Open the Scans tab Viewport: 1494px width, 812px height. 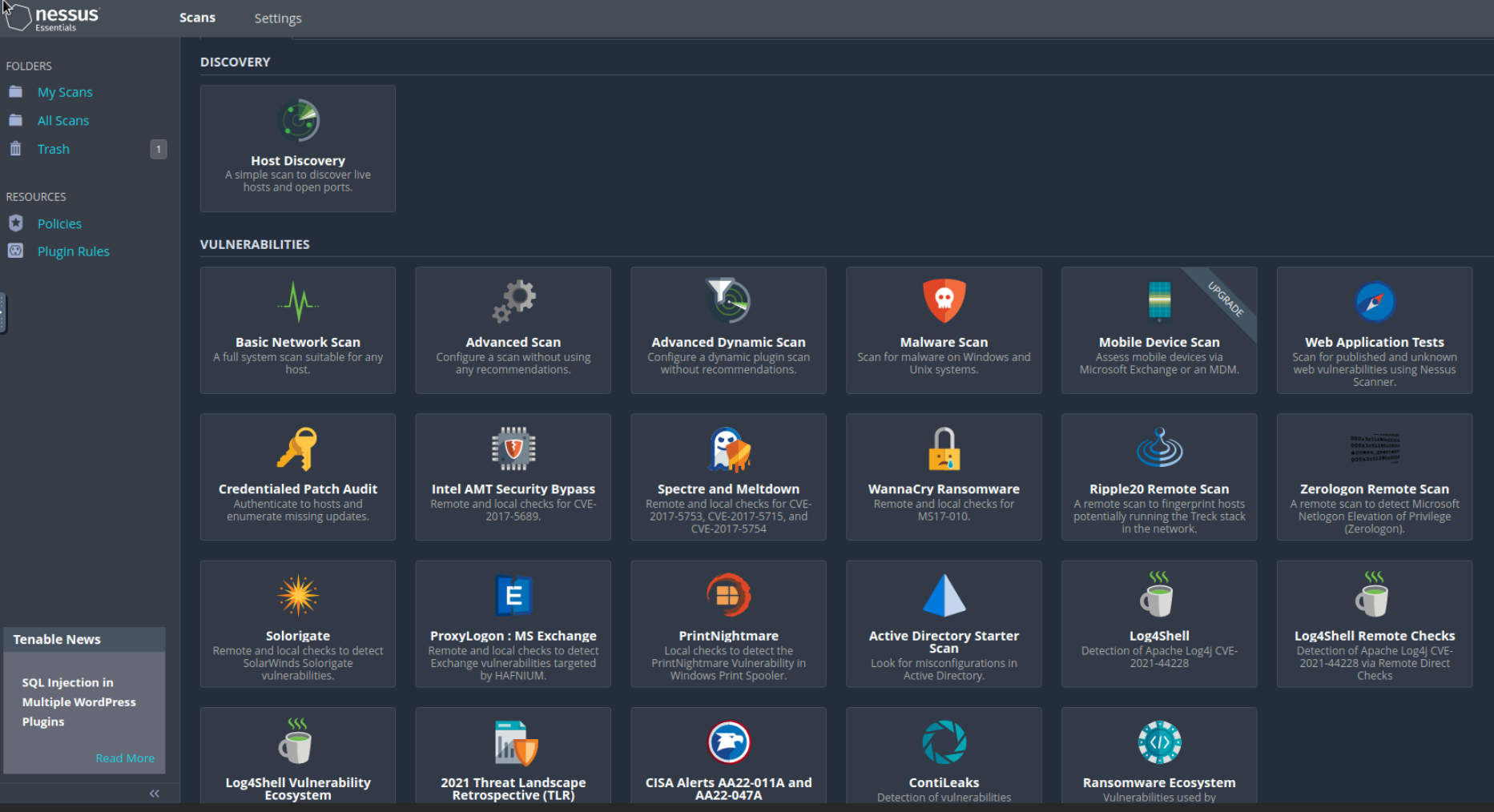[197, 18]
